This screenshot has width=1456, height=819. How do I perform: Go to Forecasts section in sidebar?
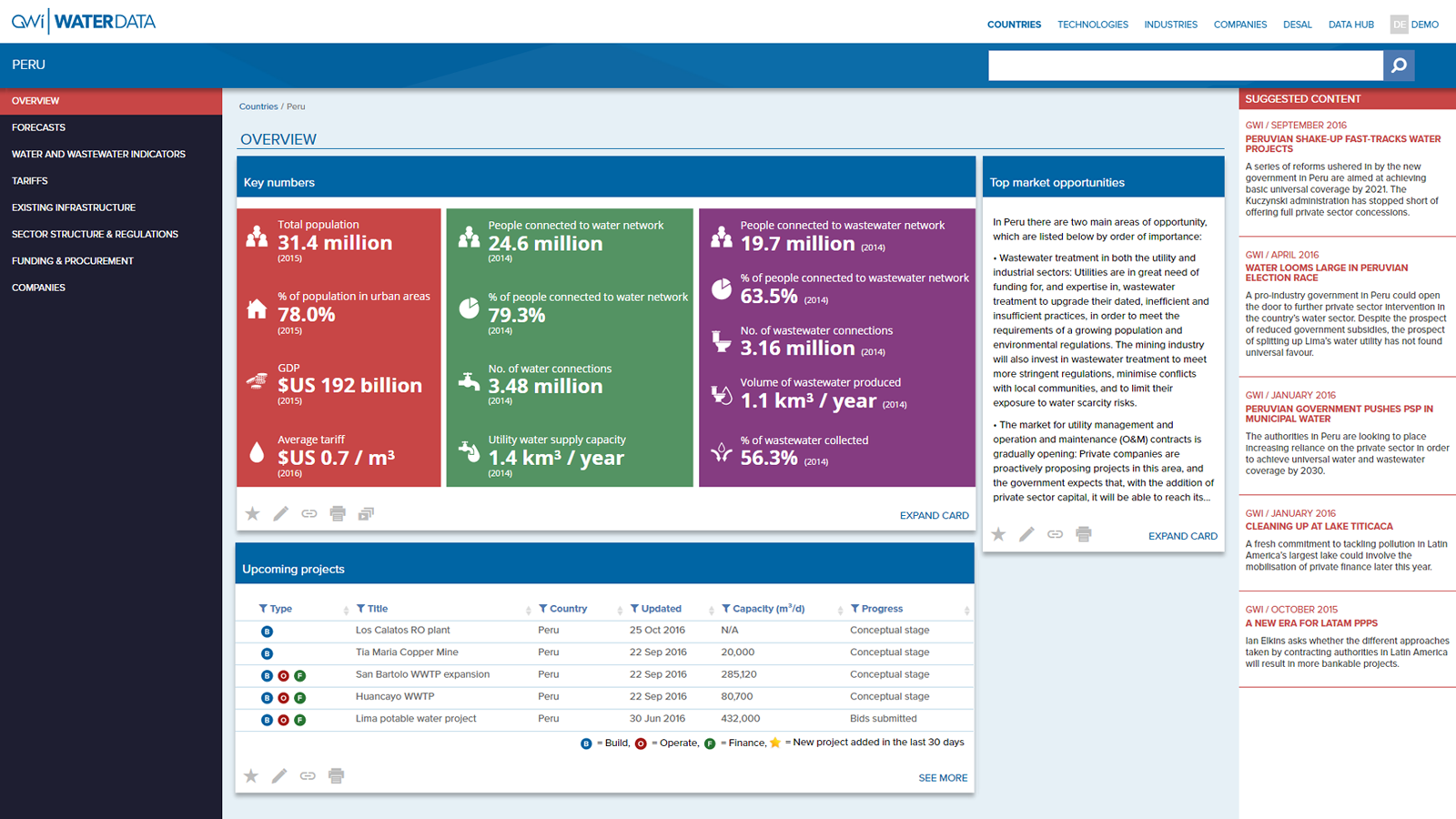(x=38, y=127)
